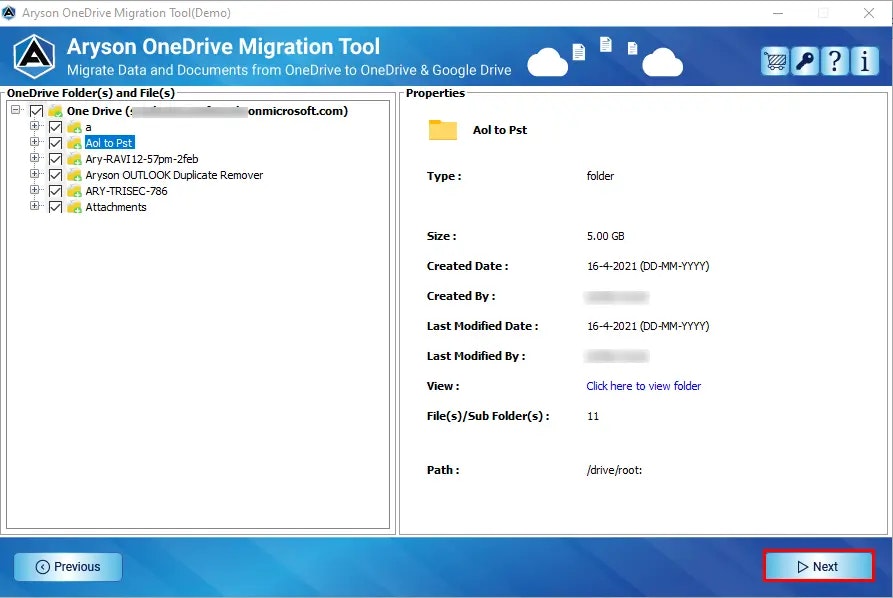The image size is (893, 598).
Task: Open Click here to view folder link
Action: tap(644, 386)
